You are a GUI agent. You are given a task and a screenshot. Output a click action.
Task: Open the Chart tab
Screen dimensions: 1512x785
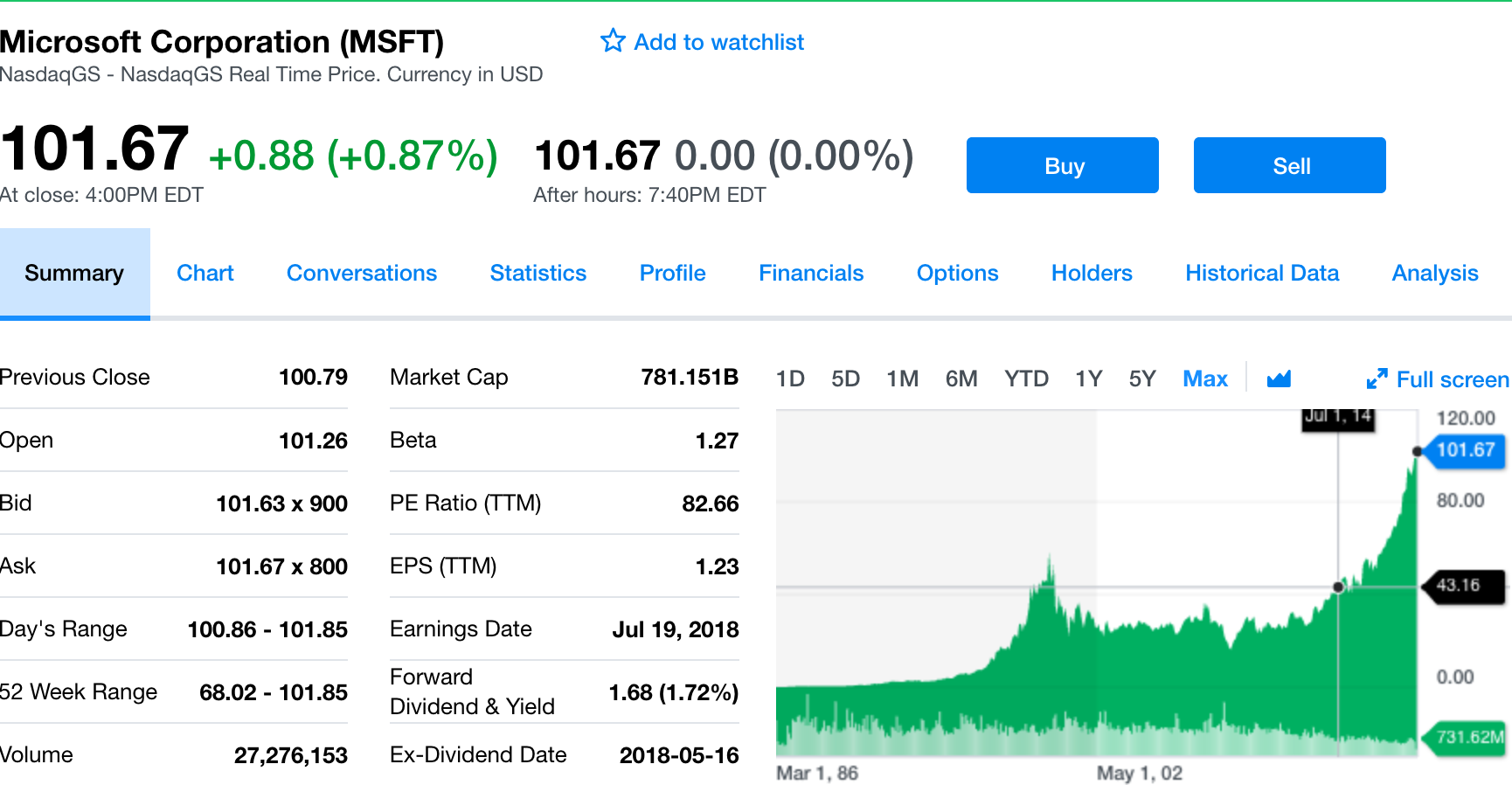pos(205,274)
